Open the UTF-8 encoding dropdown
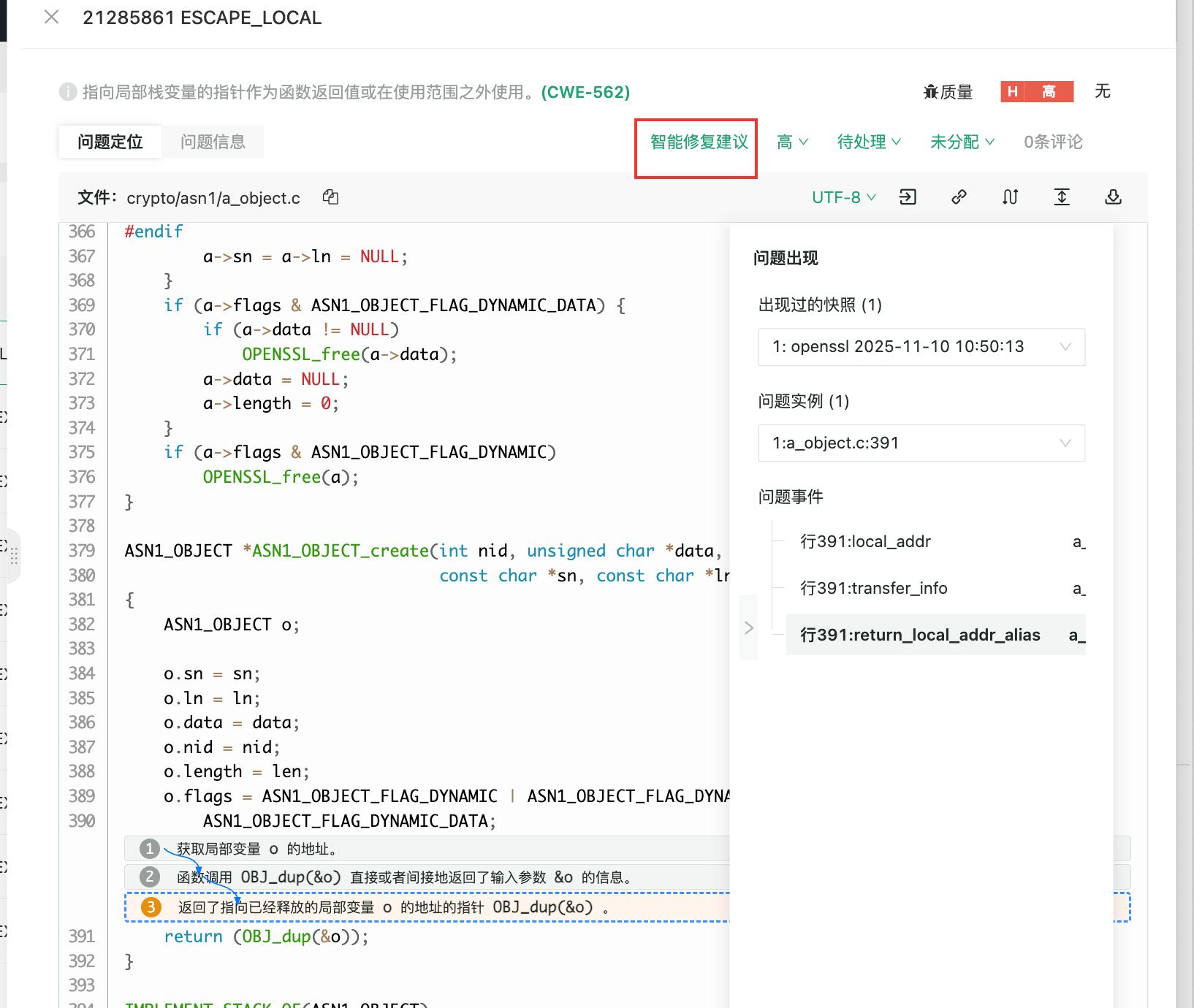 tap(843, 197)
